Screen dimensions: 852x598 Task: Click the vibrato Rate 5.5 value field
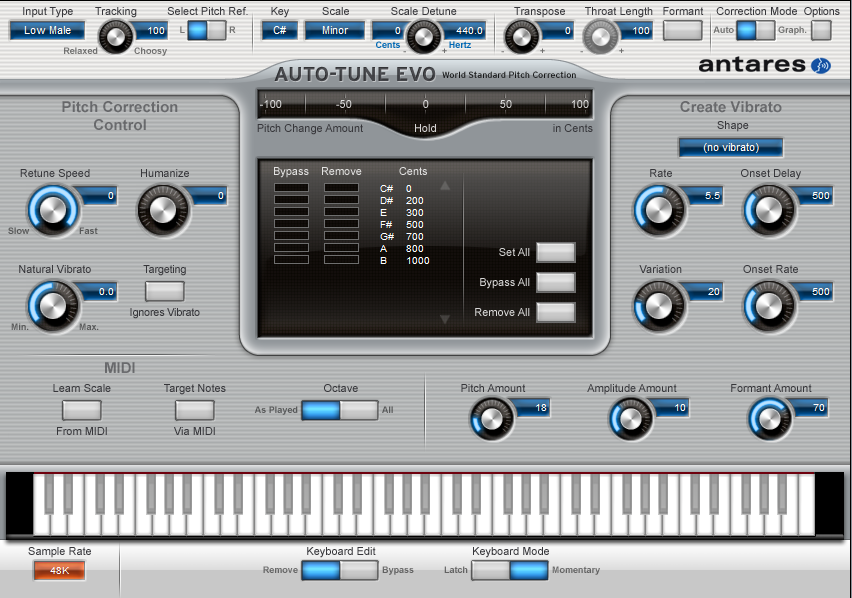pos(704,196)
